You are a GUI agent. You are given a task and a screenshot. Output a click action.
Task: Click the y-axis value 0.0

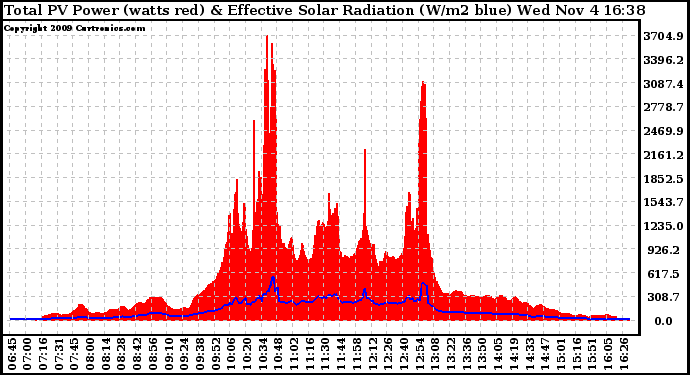[x=664, y=321]
